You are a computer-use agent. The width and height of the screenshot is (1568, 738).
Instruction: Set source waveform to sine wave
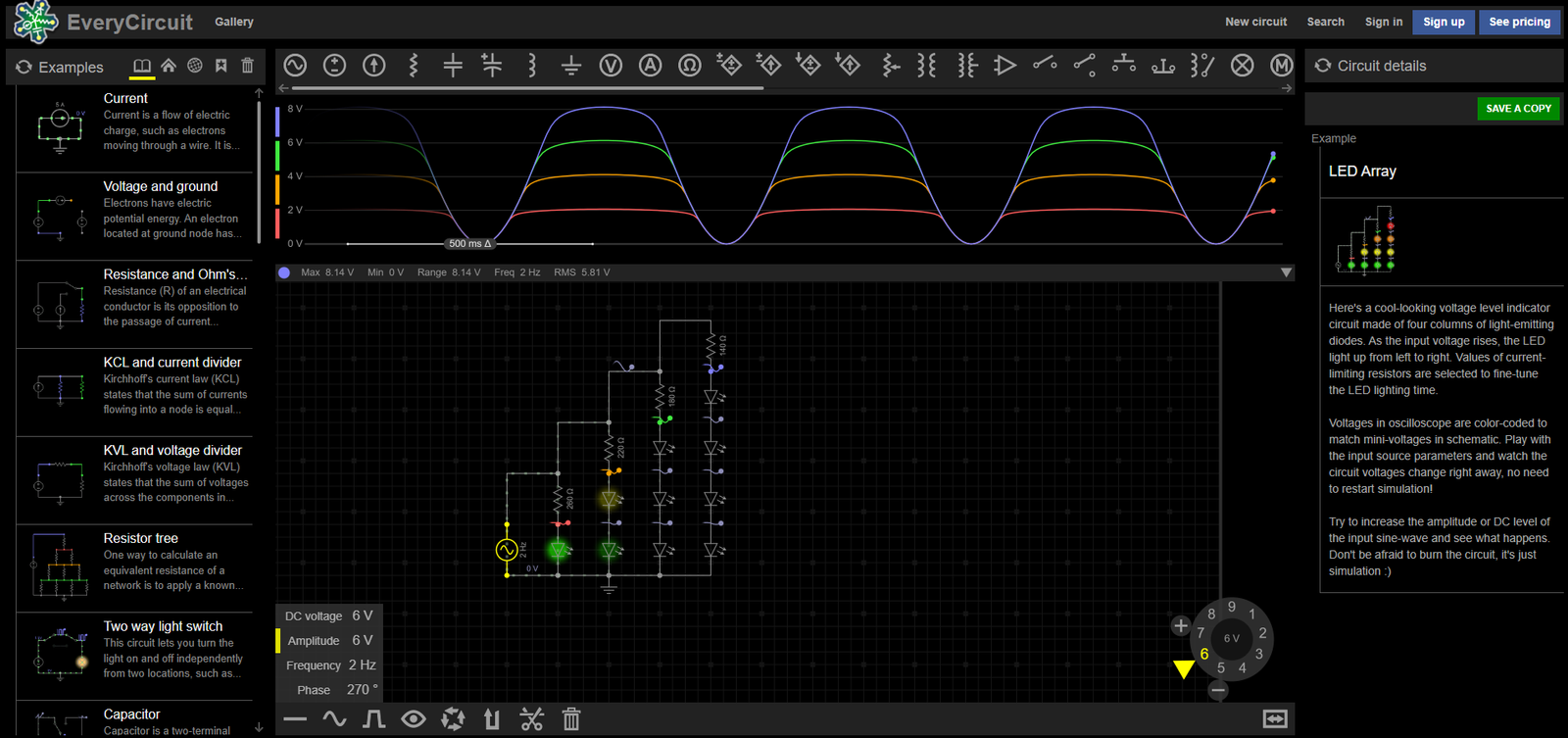click(334, 719)
